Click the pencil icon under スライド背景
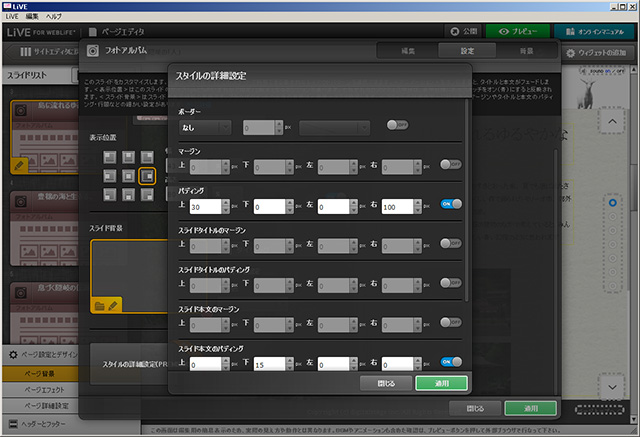 click(114, 303)
